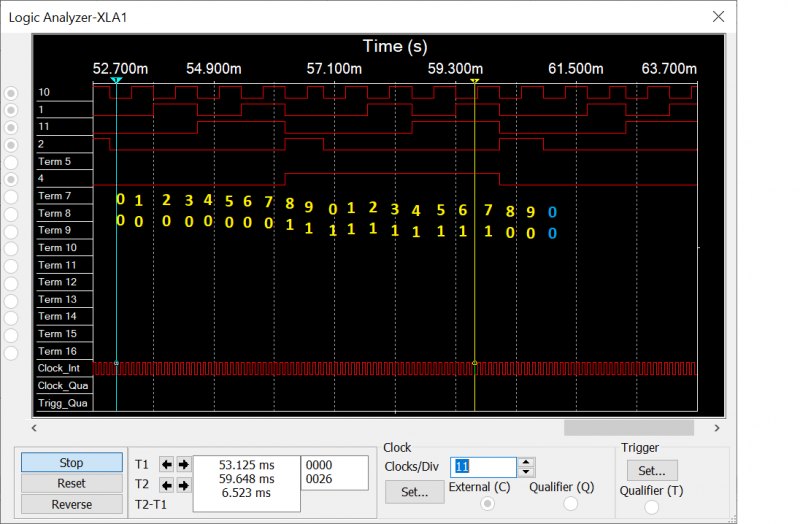This screenshot has height=524, width=800.
Task: Click the T2 cursor left arrow
Action: [x=167, y=486]
